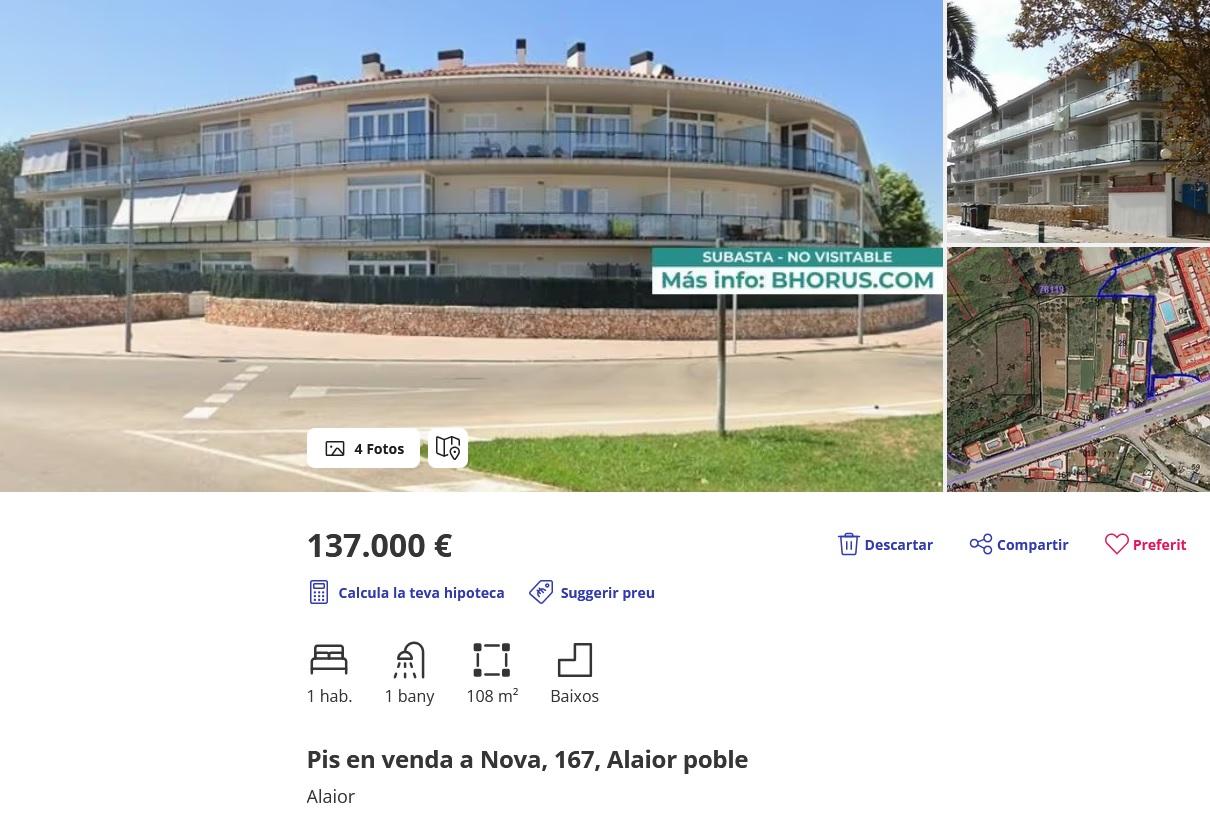The height and width of the screenshot is (838, 1210).
Task: Click the price tag icon for Suggerir preu
Action: [541, 592]
